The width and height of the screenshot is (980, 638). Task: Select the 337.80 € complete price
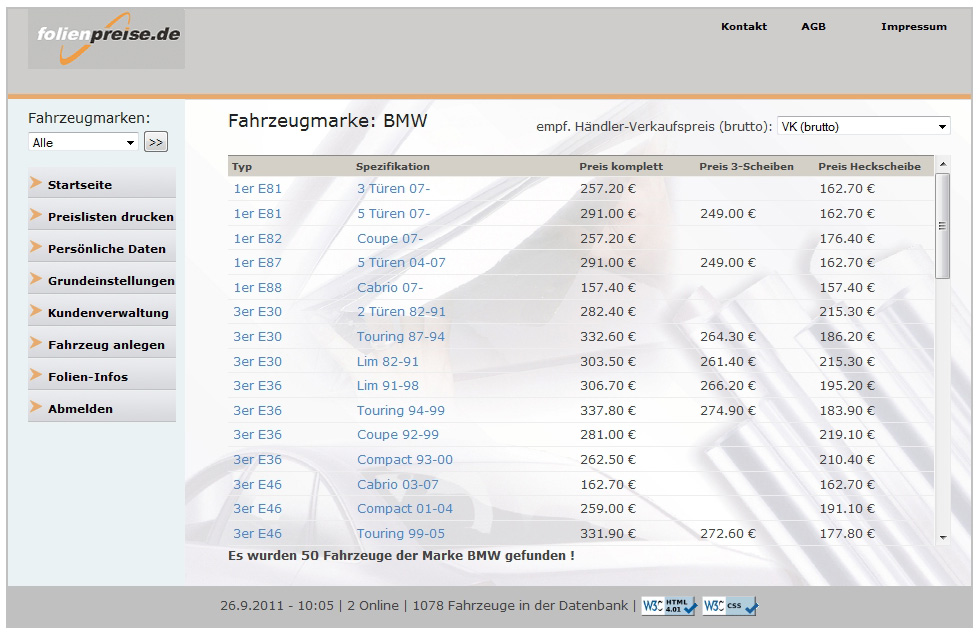coord(608,411)
